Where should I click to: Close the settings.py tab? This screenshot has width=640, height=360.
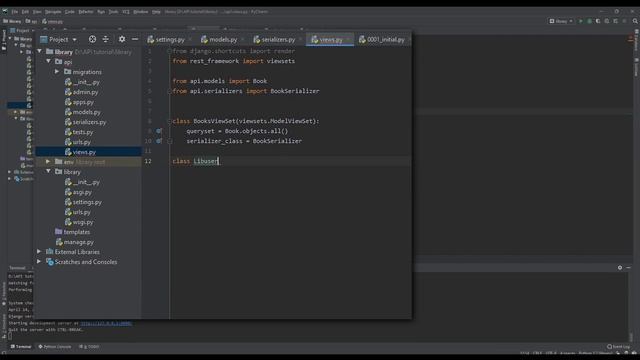pyautogui.click(x=190, y=40)
